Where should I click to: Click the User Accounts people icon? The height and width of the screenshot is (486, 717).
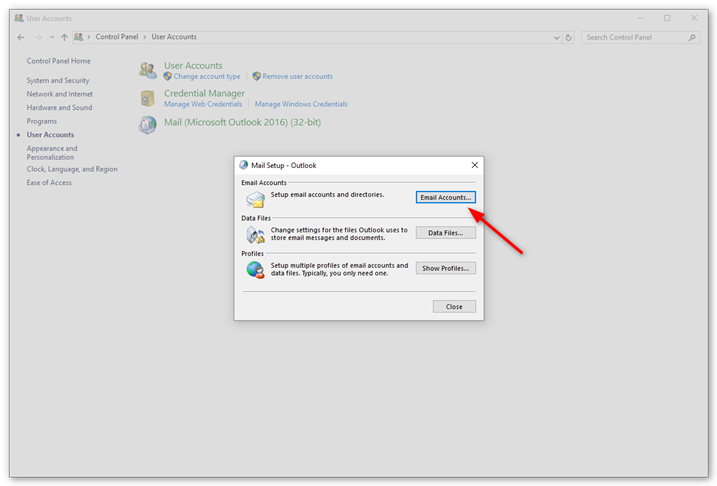(x=148, y=70)
